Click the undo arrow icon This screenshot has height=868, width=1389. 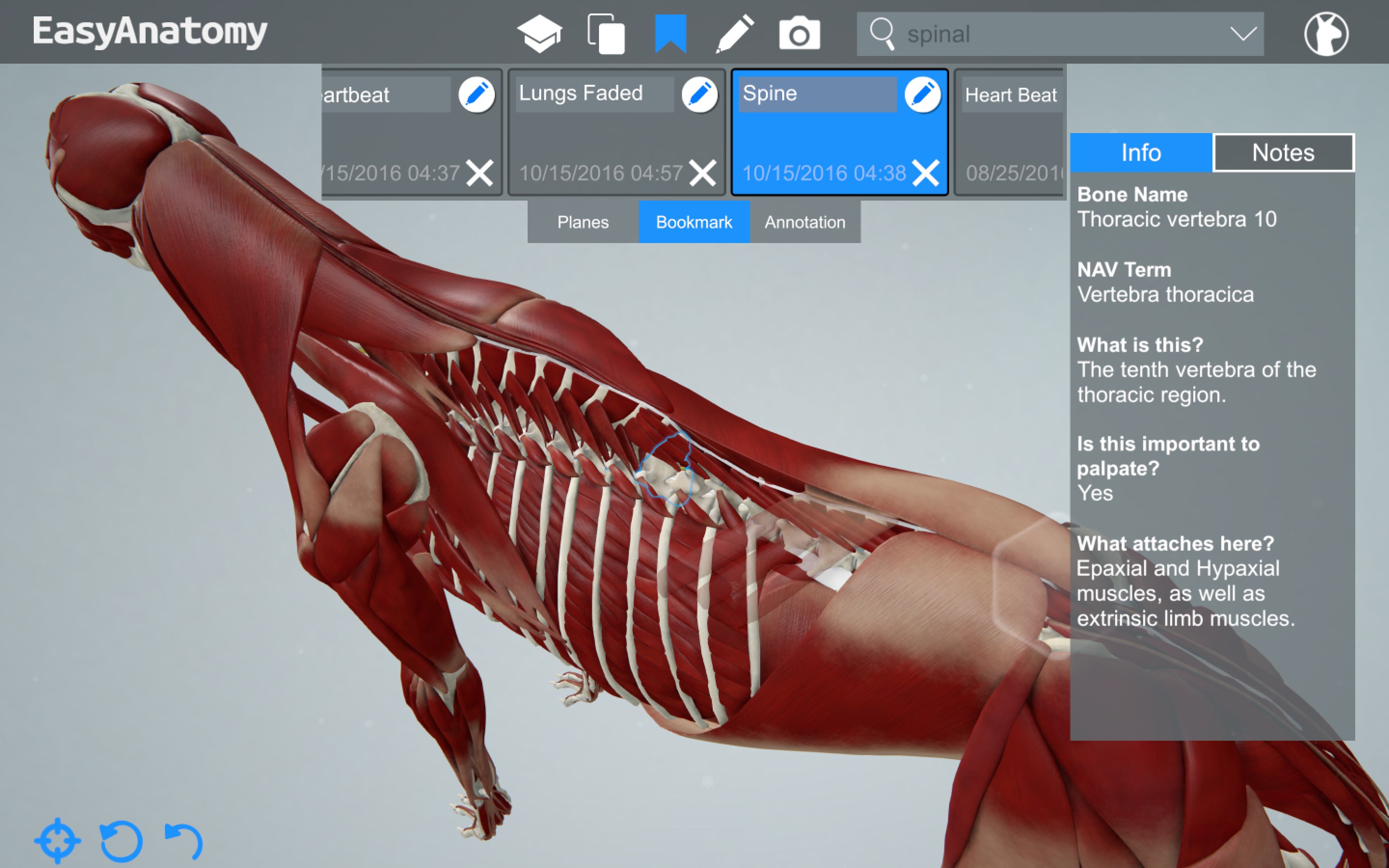point(184,841)
